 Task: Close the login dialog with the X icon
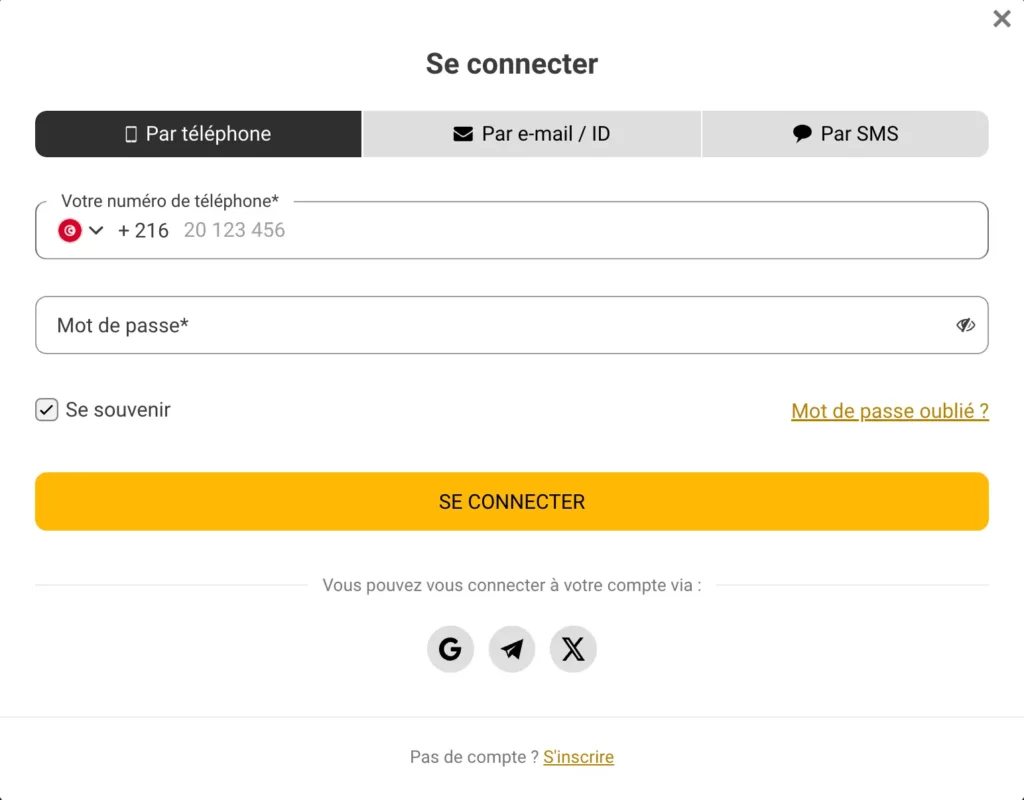point(1001,18)
